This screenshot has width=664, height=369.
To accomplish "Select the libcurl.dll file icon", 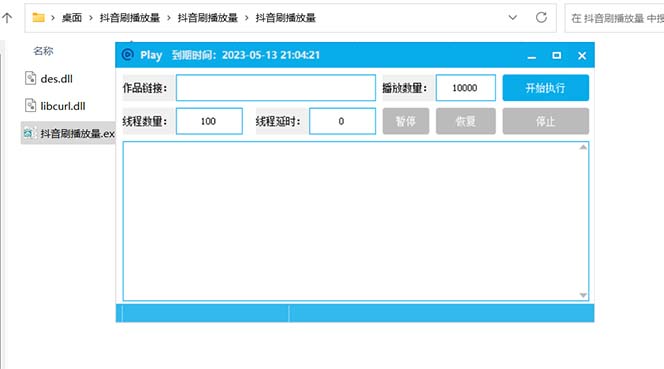I will tap(30, 105).
